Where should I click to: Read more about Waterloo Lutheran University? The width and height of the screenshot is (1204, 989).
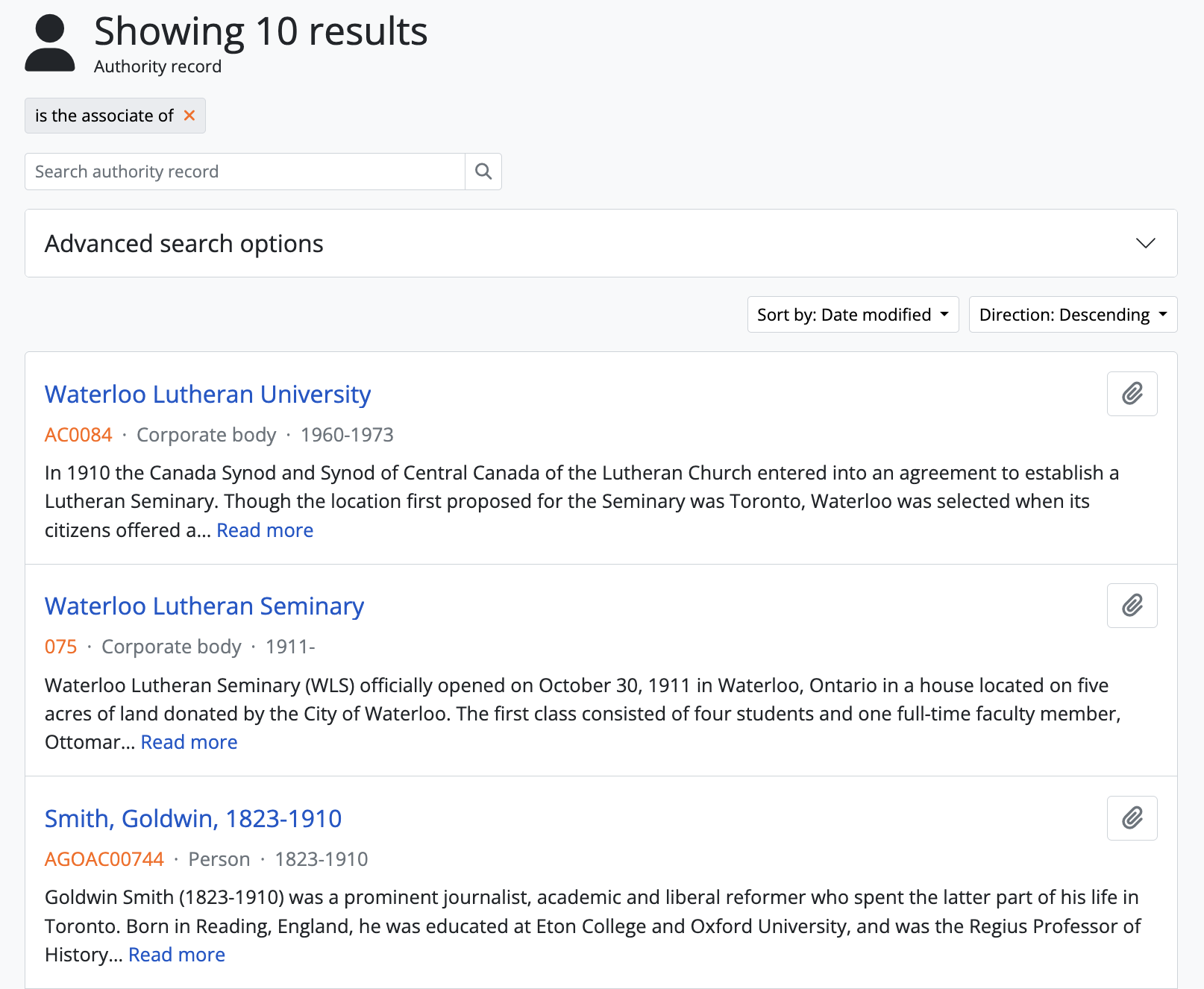click(x=265, y=530)
